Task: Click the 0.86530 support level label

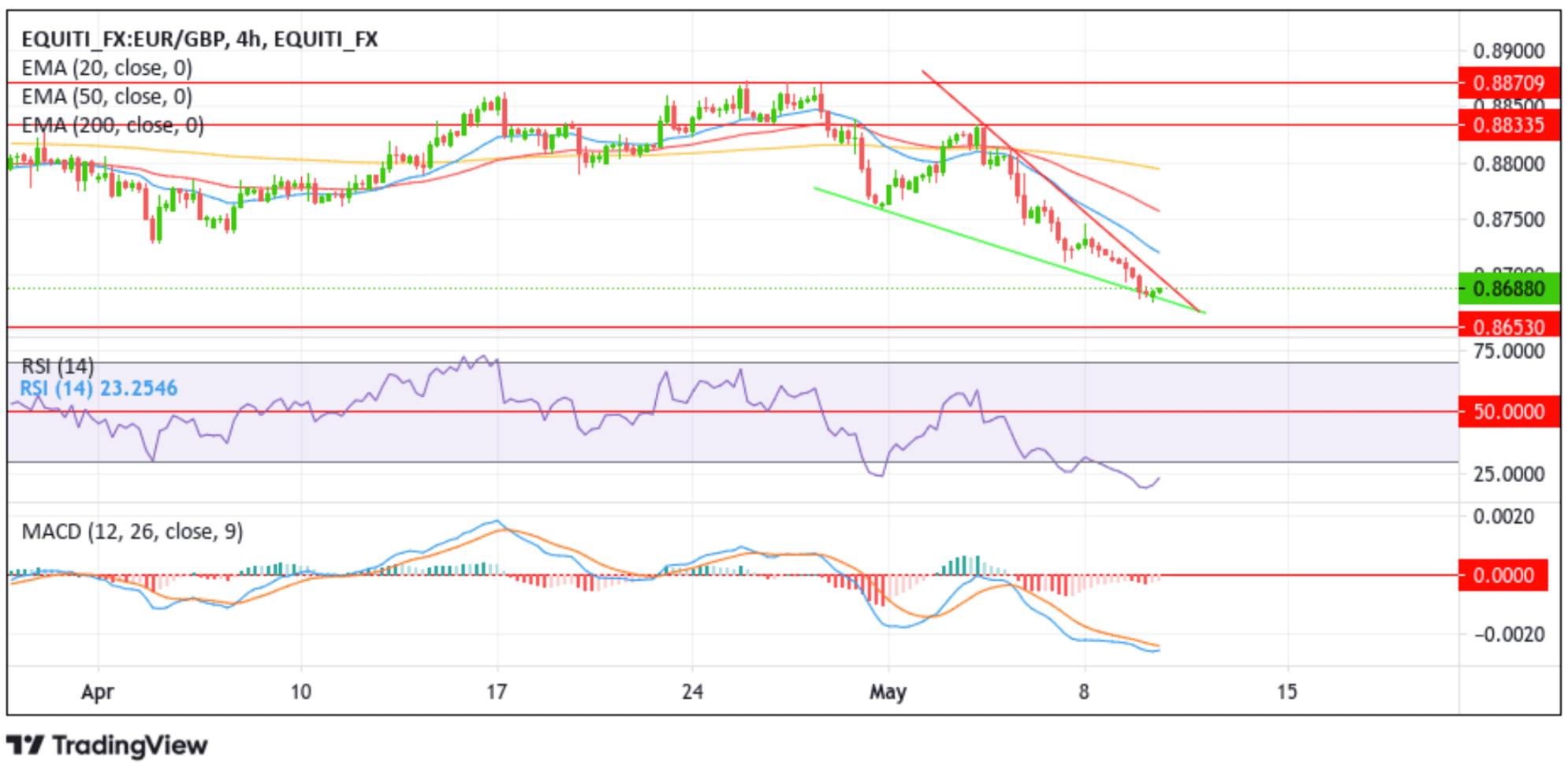Action: [x=1509, y=326]
